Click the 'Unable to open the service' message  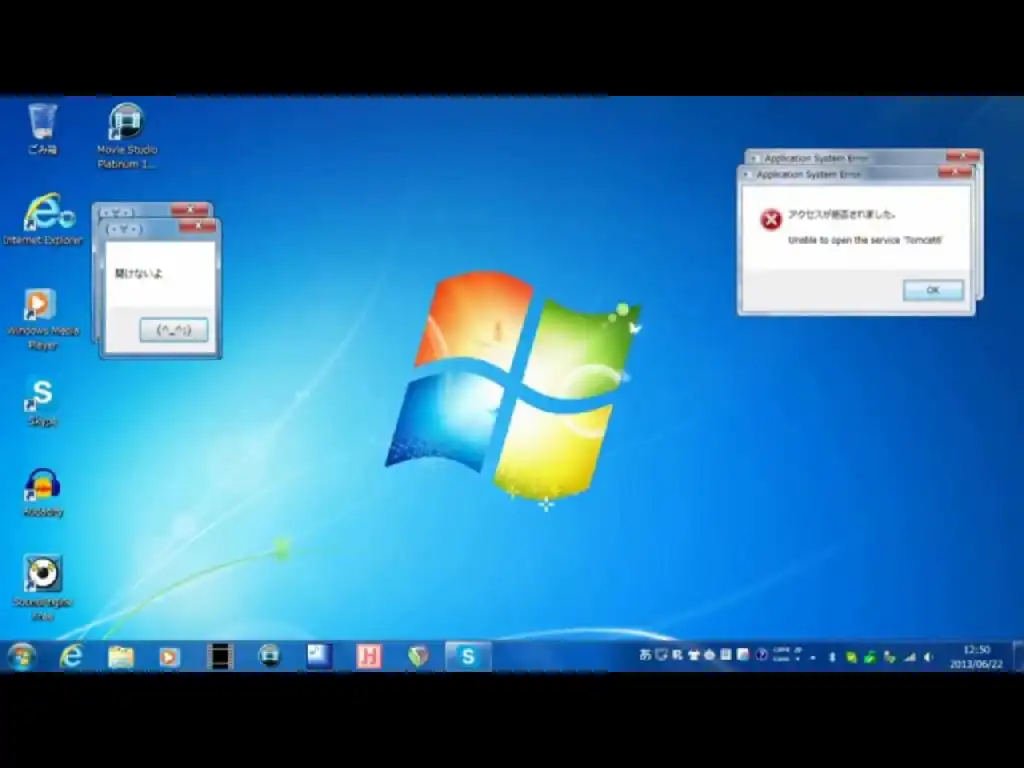(x=865, y=240)
